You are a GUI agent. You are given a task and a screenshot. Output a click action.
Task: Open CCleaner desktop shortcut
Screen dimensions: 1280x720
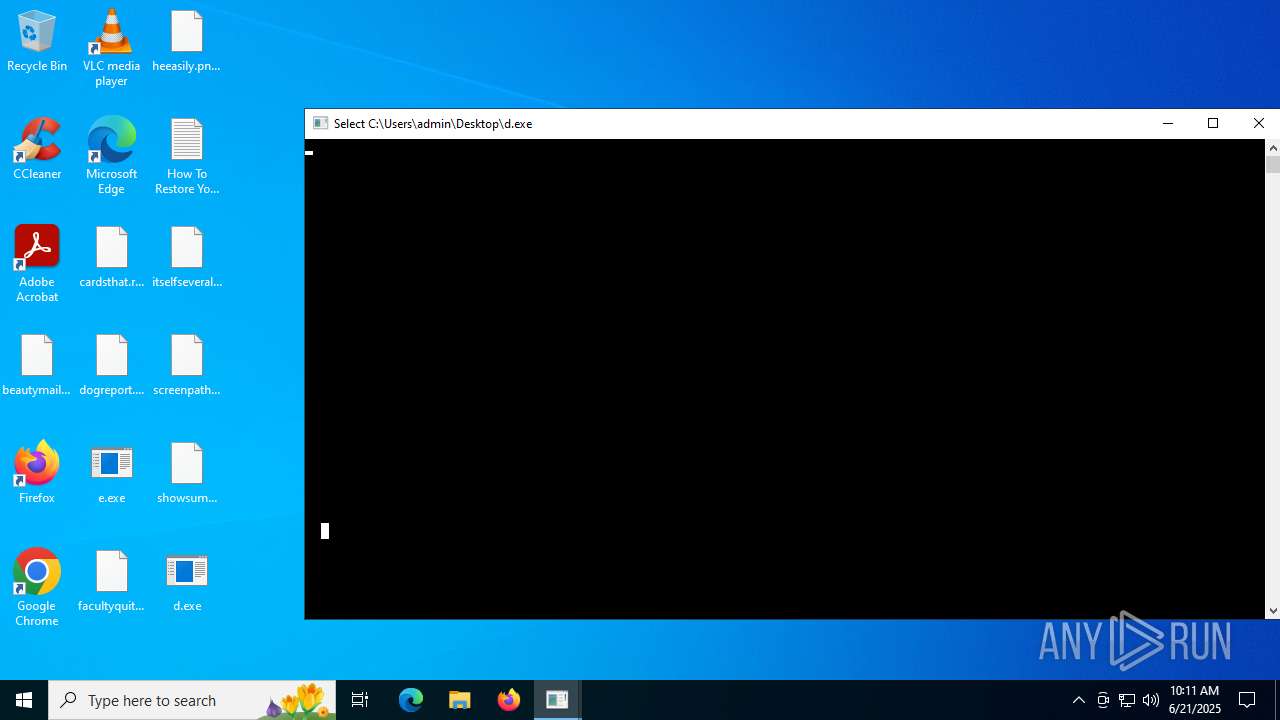click(37, 150)
